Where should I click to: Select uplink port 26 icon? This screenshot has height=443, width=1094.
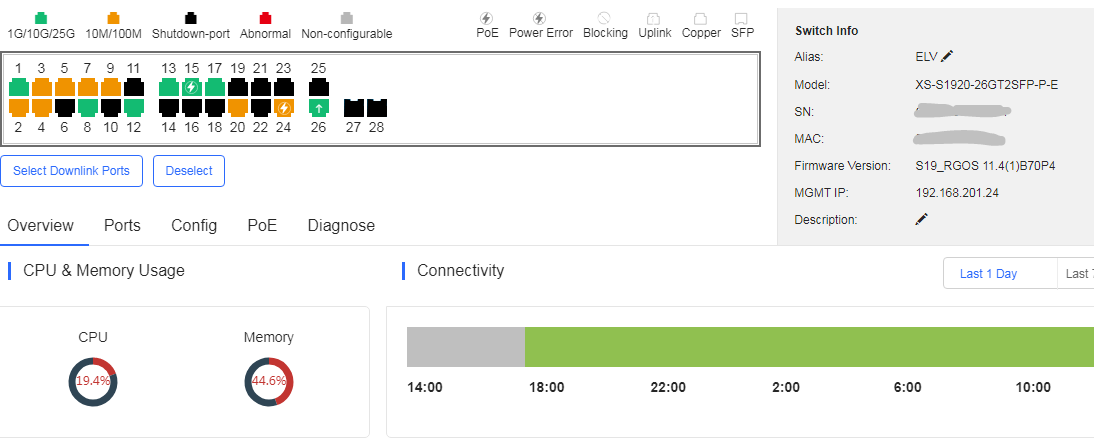pyautogui.click(x=318, y=107)
